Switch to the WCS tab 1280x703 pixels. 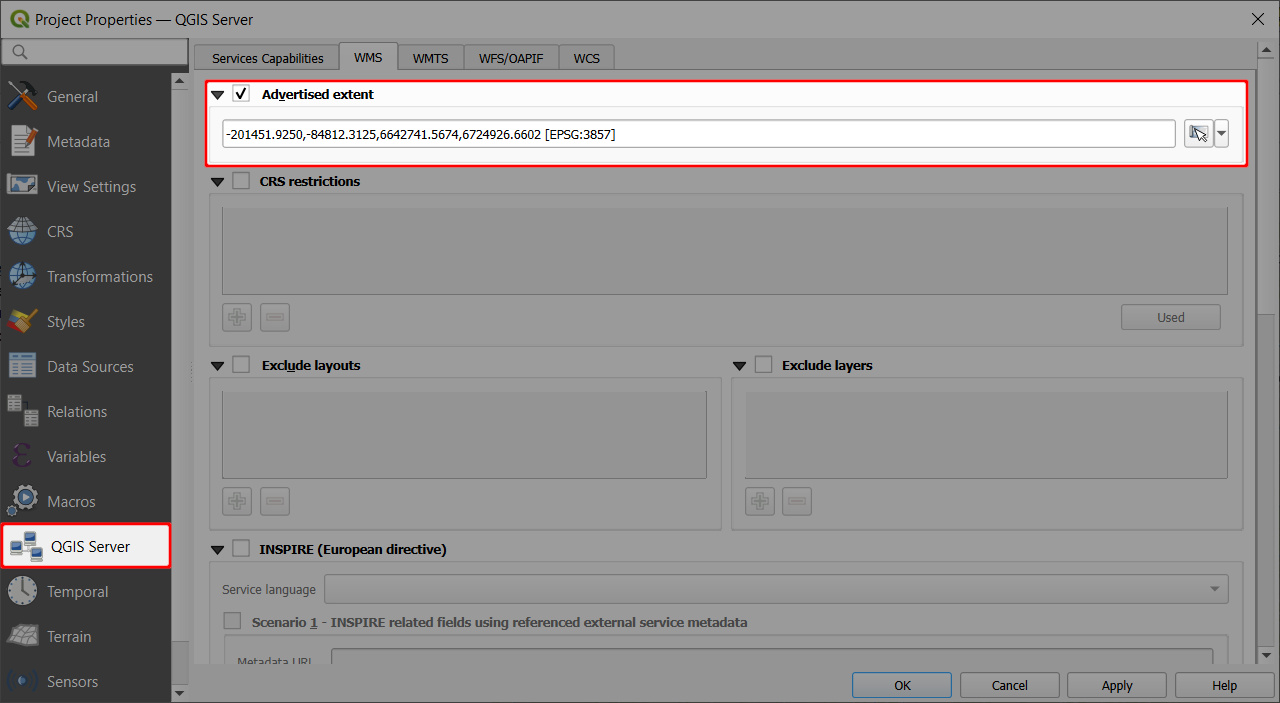[587, 58]
